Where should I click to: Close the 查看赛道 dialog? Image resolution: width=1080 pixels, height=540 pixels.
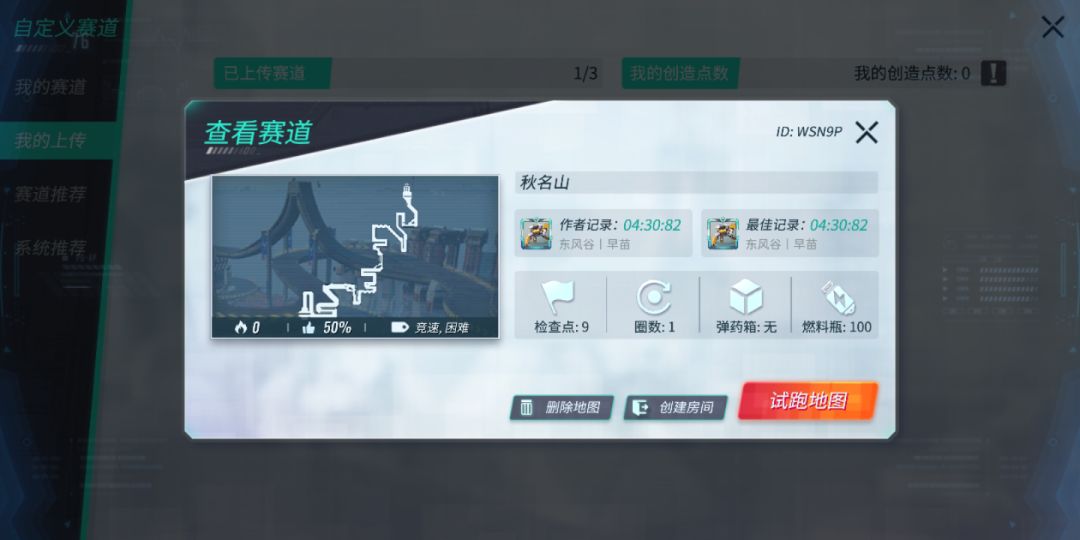(866, 132)
